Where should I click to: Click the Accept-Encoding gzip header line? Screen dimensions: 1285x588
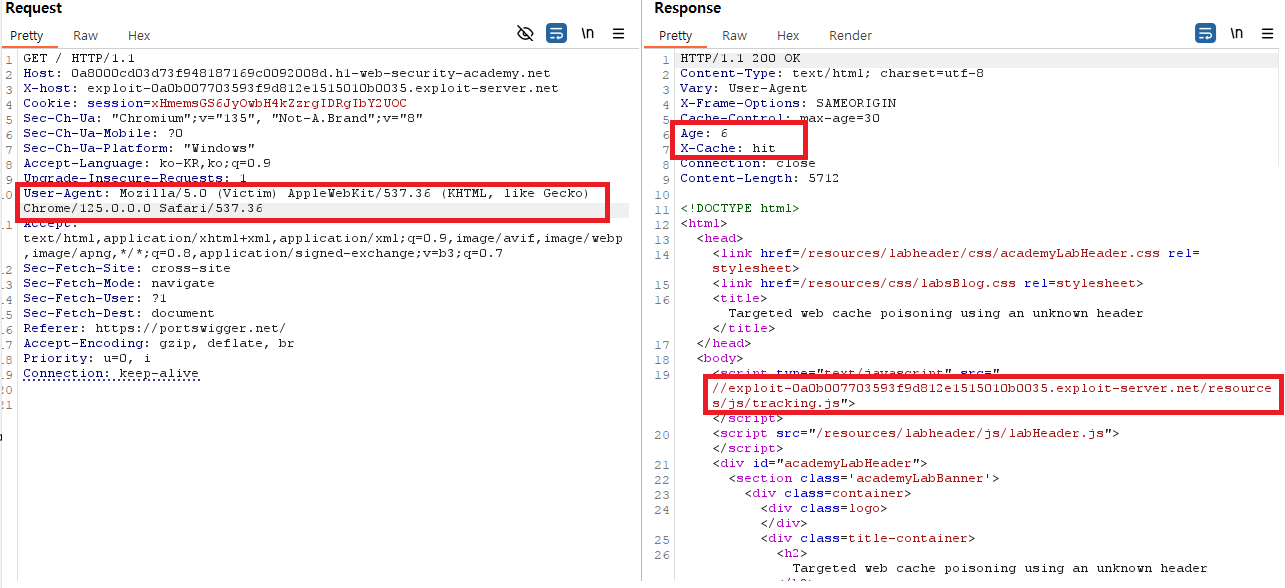click(x=159, y=343)
